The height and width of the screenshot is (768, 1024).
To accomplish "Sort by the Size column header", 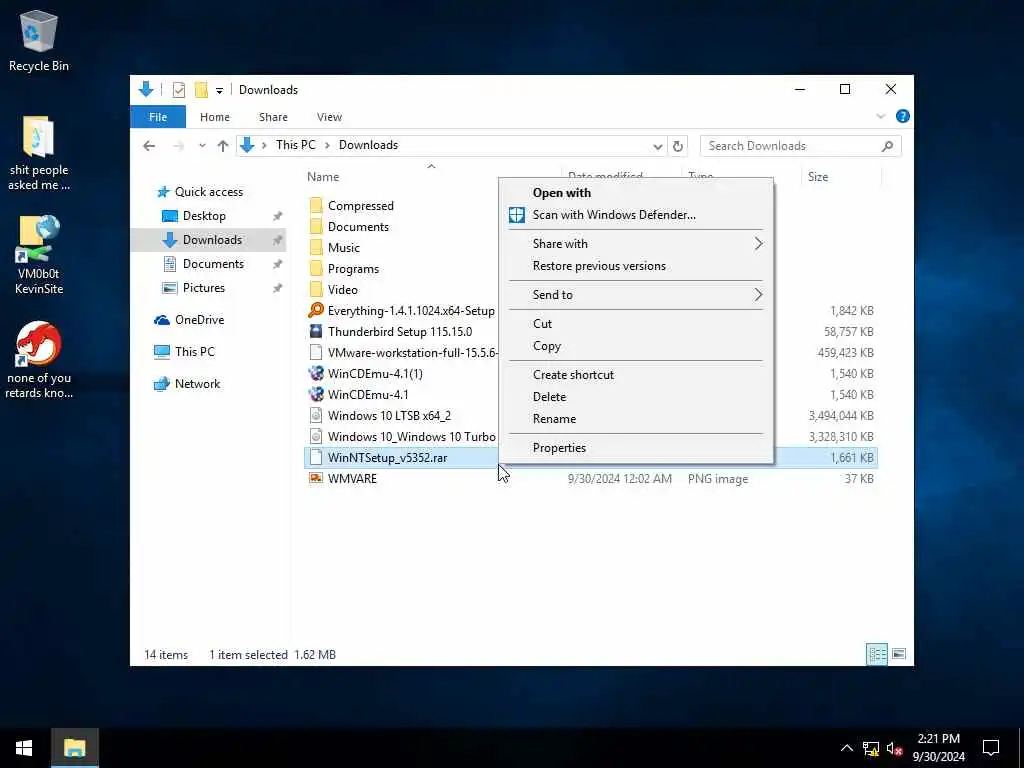I will point(818,176).
